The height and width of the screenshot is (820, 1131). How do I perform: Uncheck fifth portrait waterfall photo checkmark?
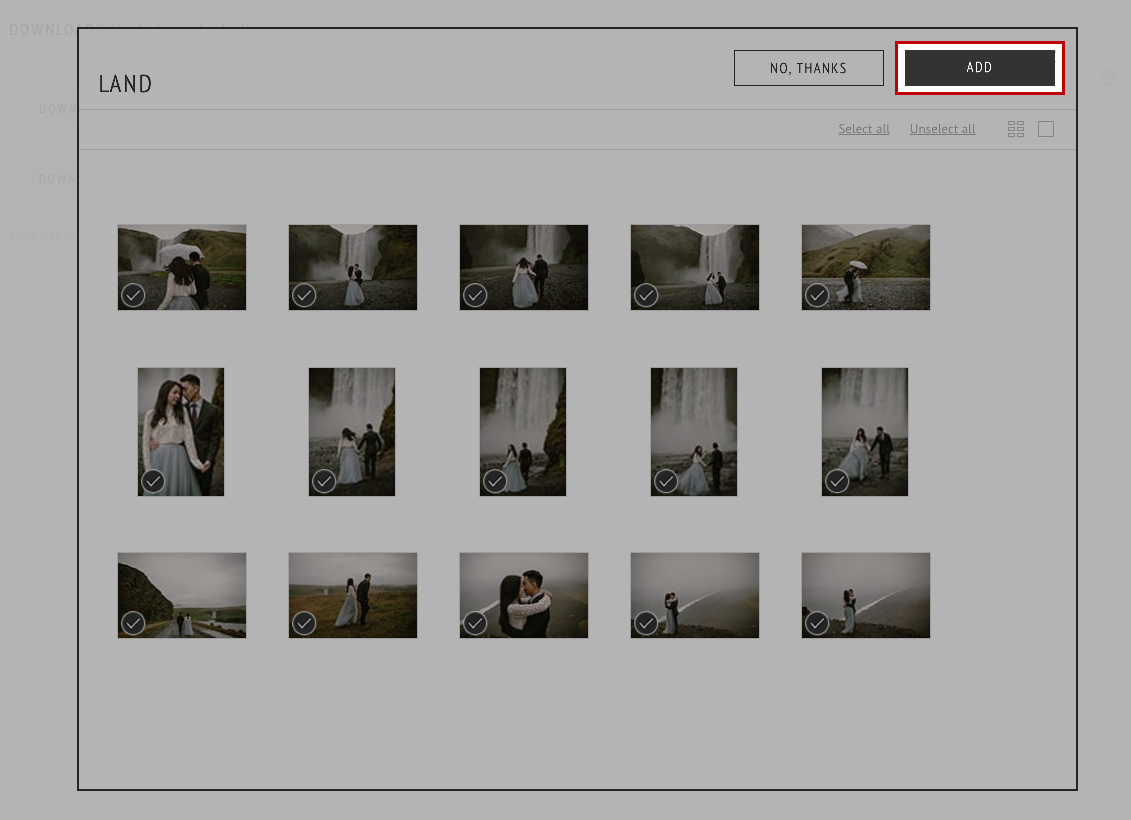[837, 481]
